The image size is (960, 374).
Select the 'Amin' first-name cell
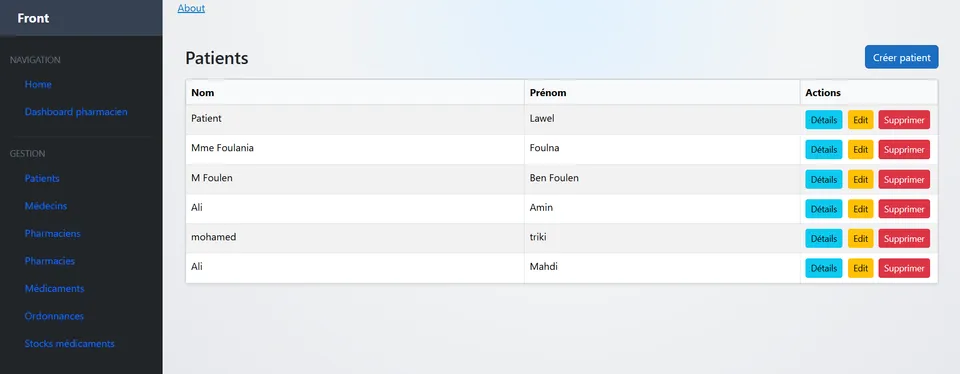[662, 209]
